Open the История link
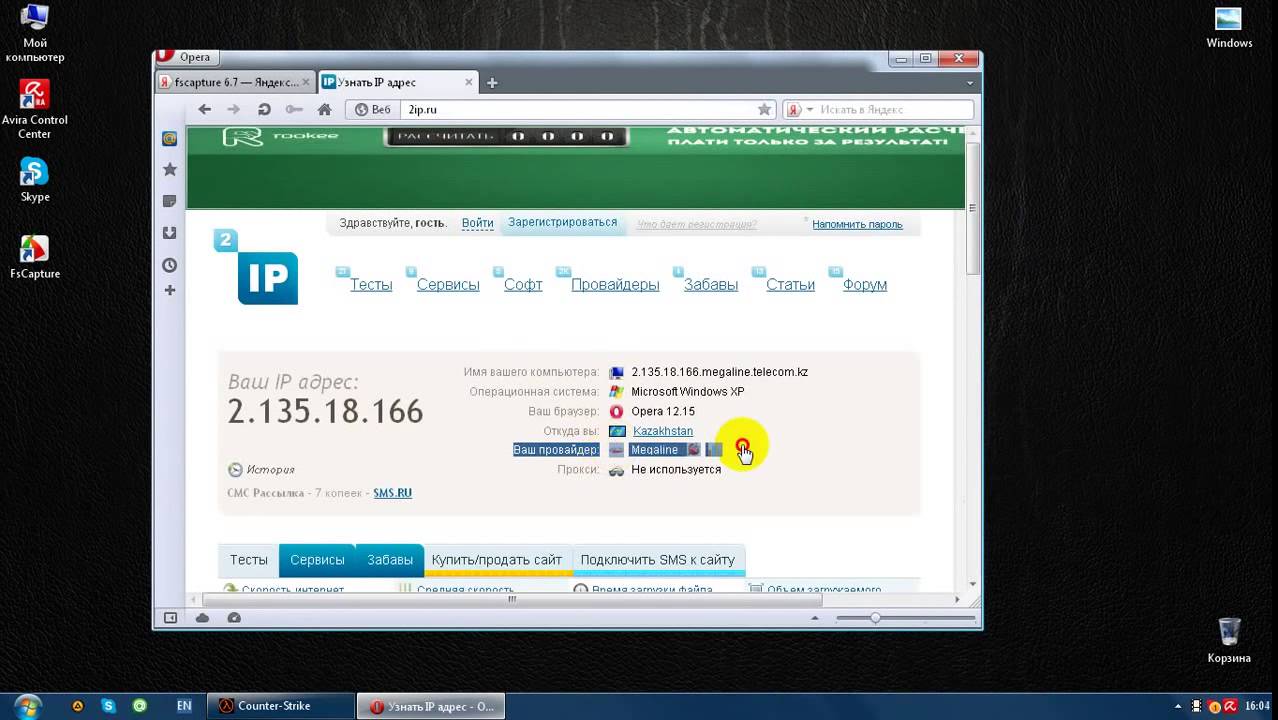Image resolution: width=1278 pixels, height=720 pixels. tap(270, 469)
